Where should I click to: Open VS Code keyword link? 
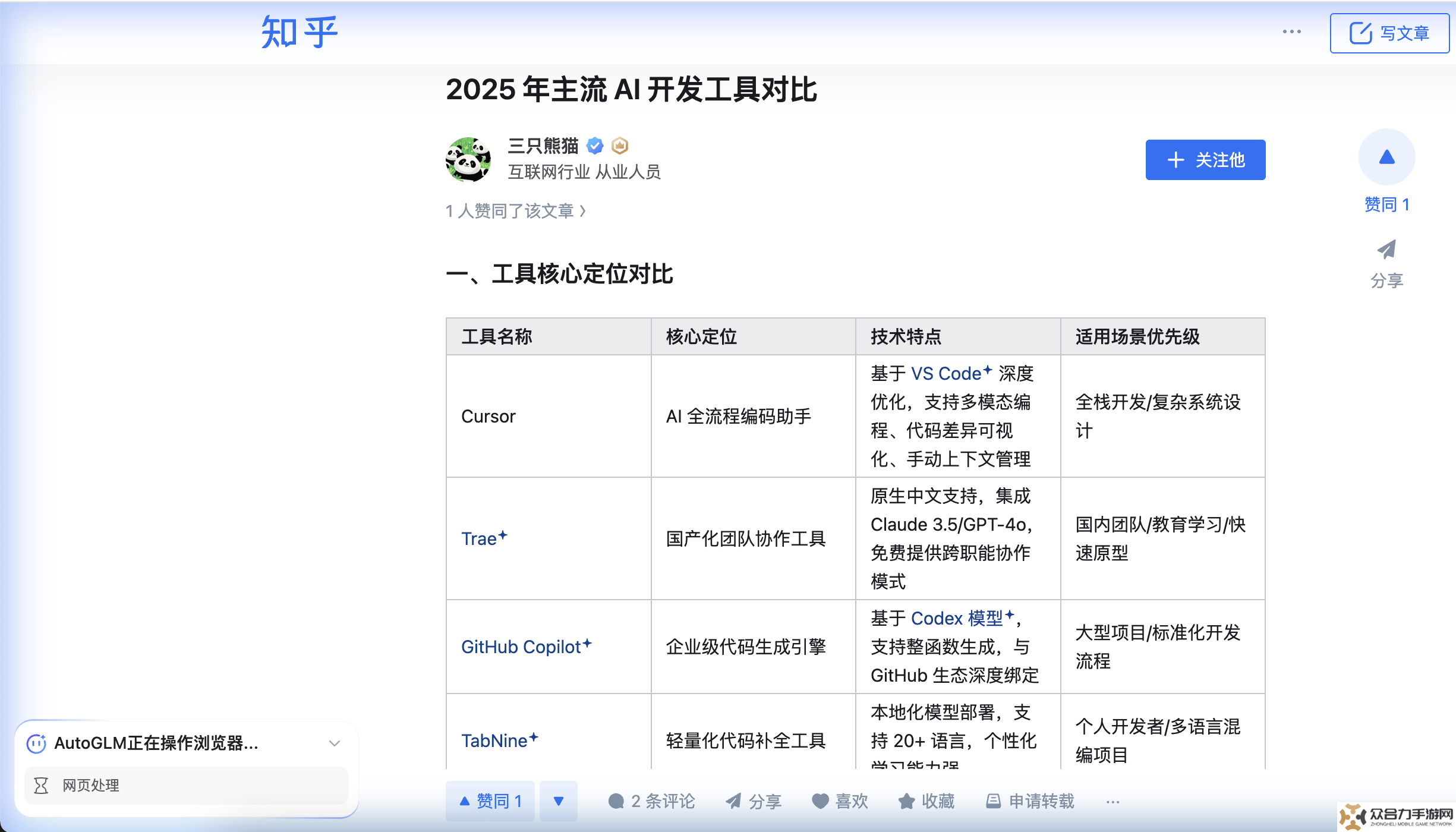point(951,373)
